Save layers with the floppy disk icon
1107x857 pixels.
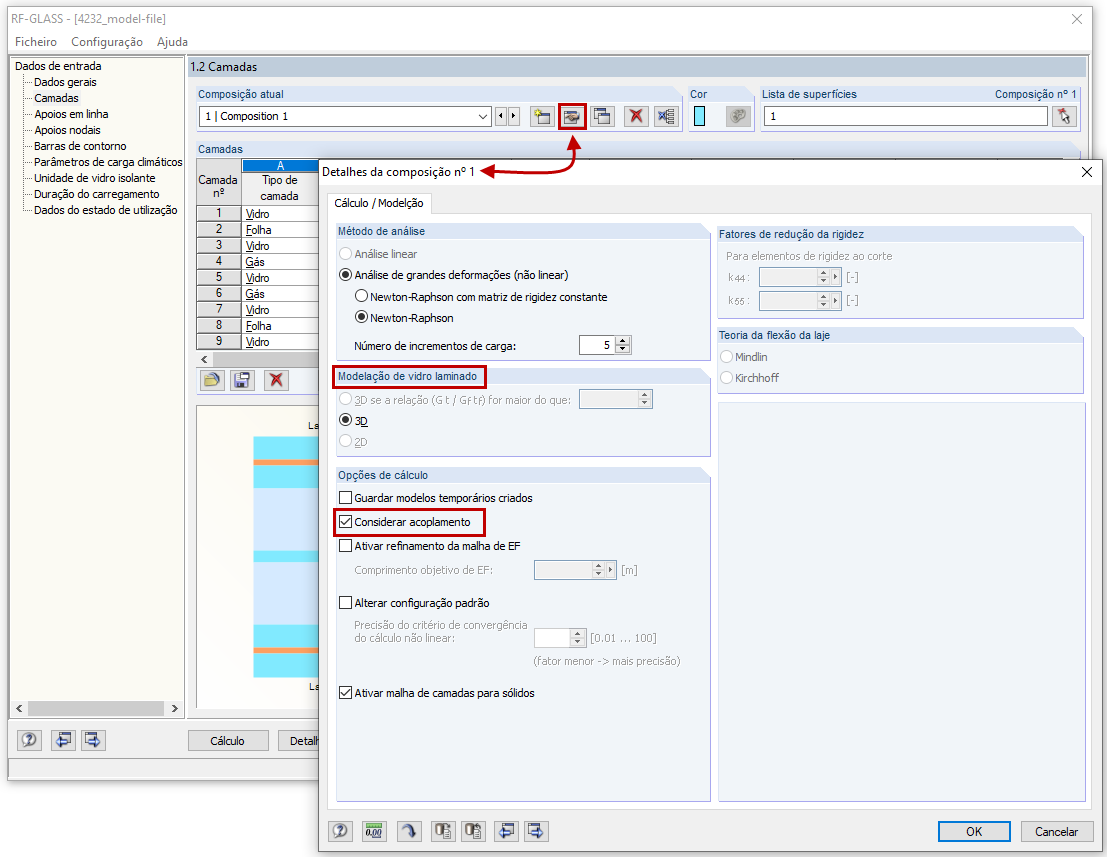click(242, 380)
